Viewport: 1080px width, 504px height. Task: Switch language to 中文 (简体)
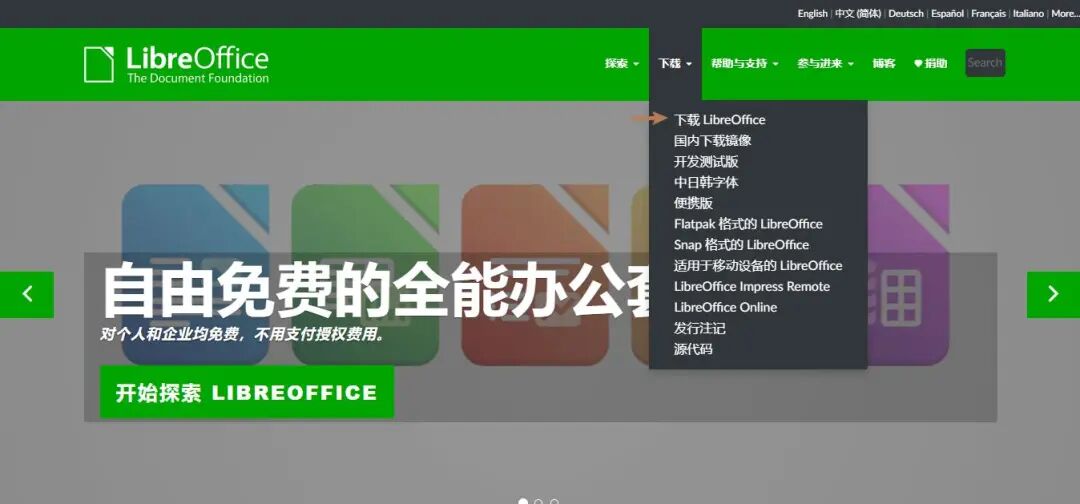(x=858, y=14)
